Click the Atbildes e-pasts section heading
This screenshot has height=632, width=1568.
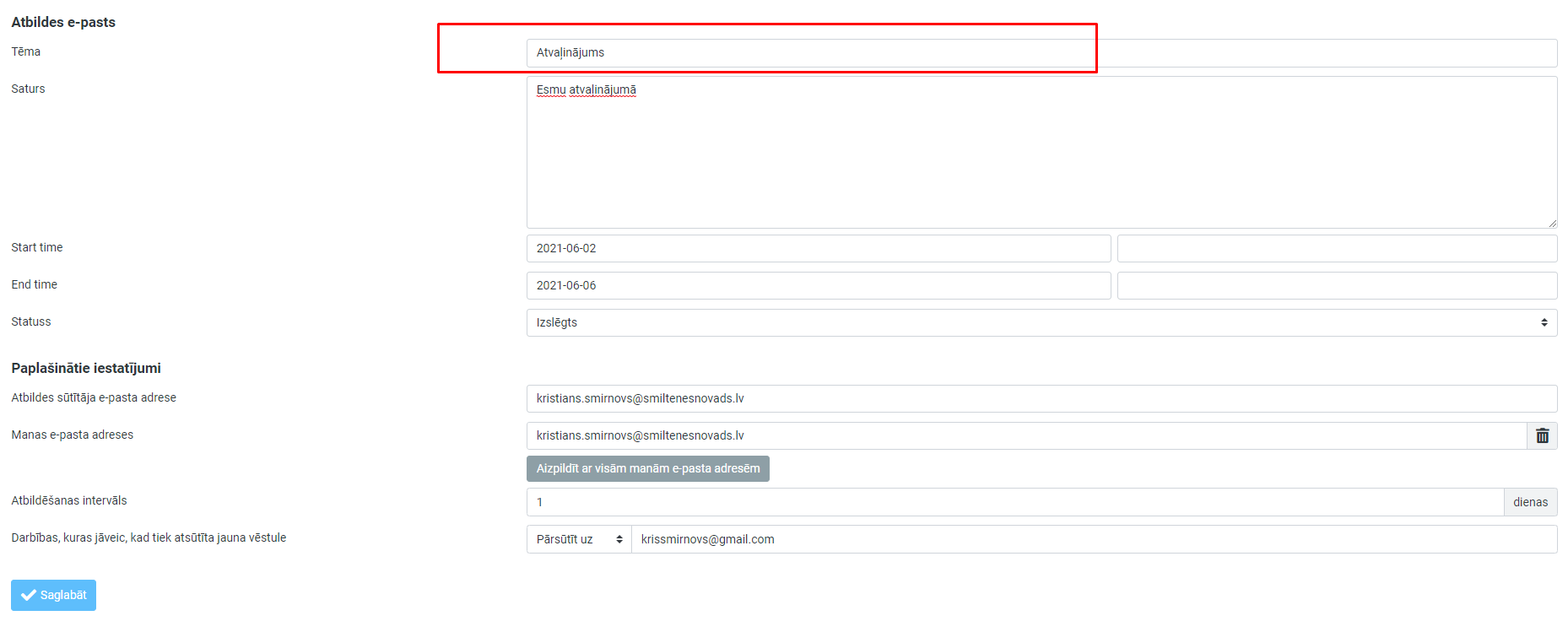63,22
